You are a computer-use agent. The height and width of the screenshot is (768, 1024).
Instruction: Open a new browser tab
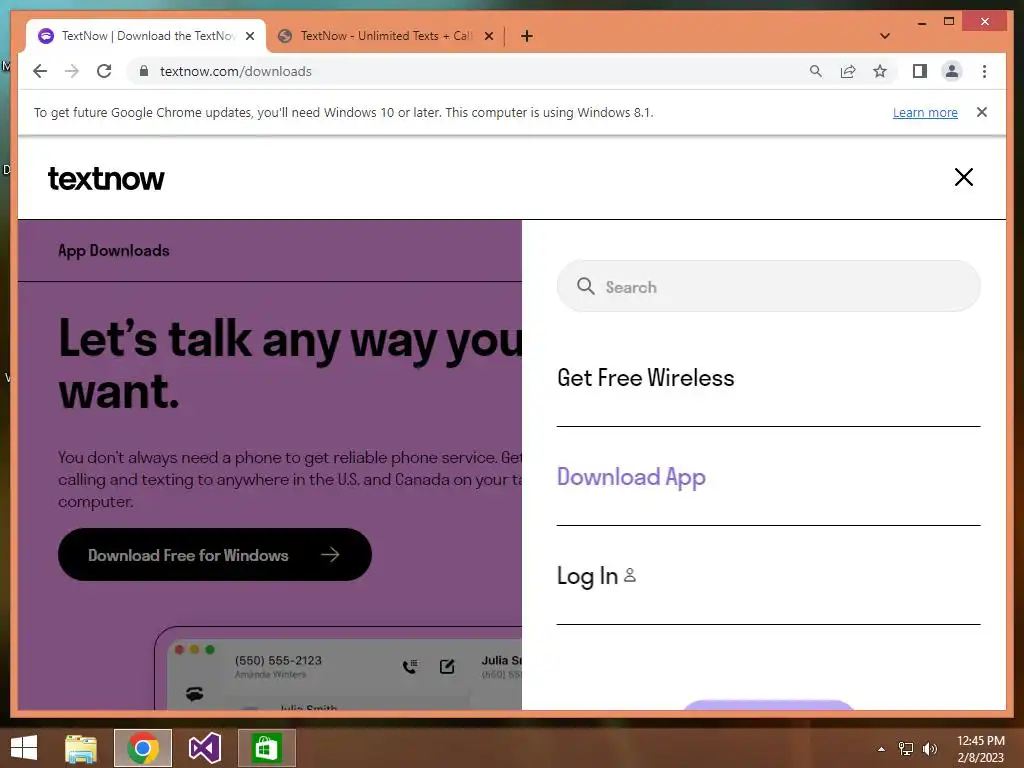(x=527, y=36)
